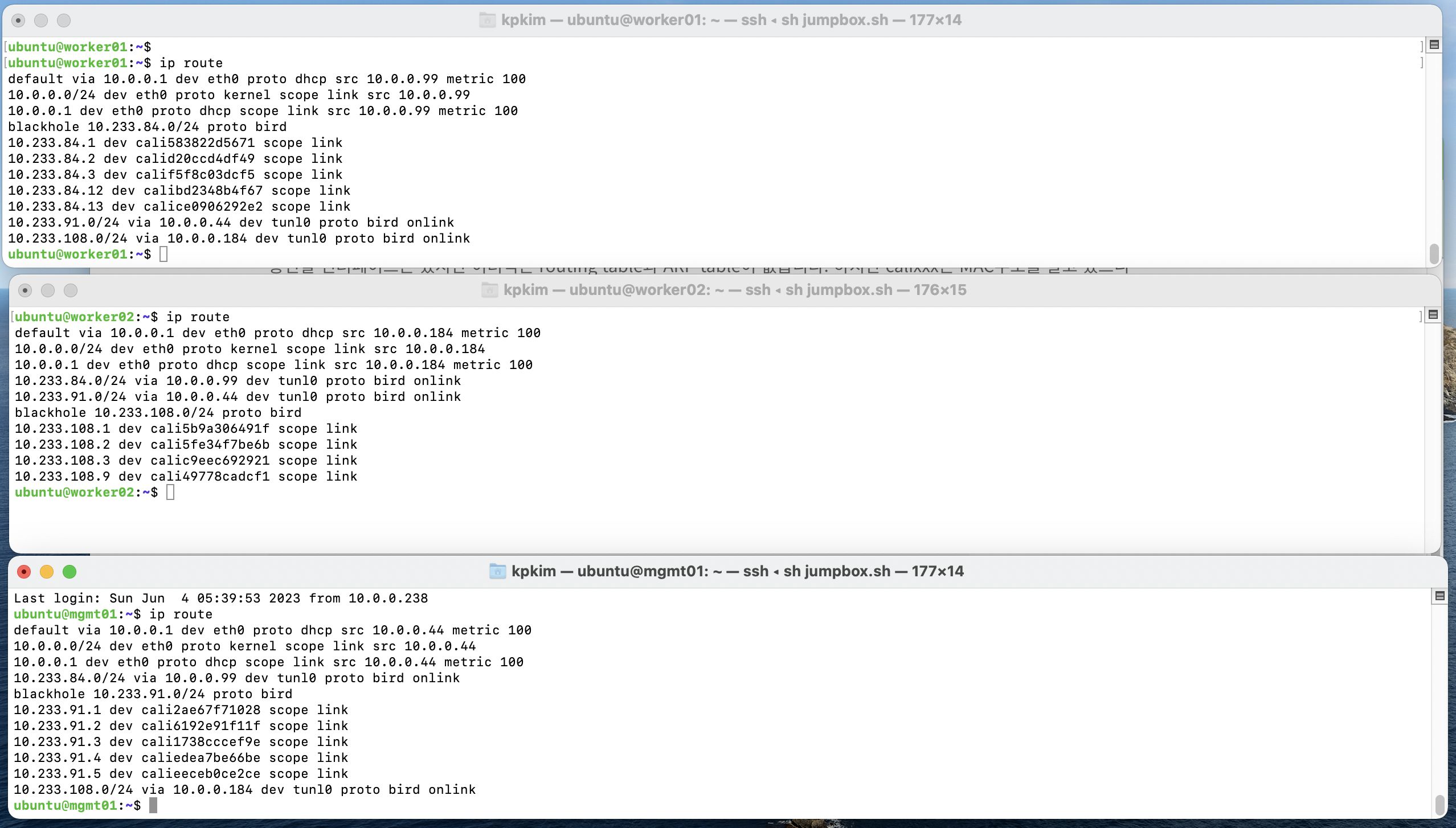
Task: Focus worker01 window via its title text
Action: pos(731,21)
